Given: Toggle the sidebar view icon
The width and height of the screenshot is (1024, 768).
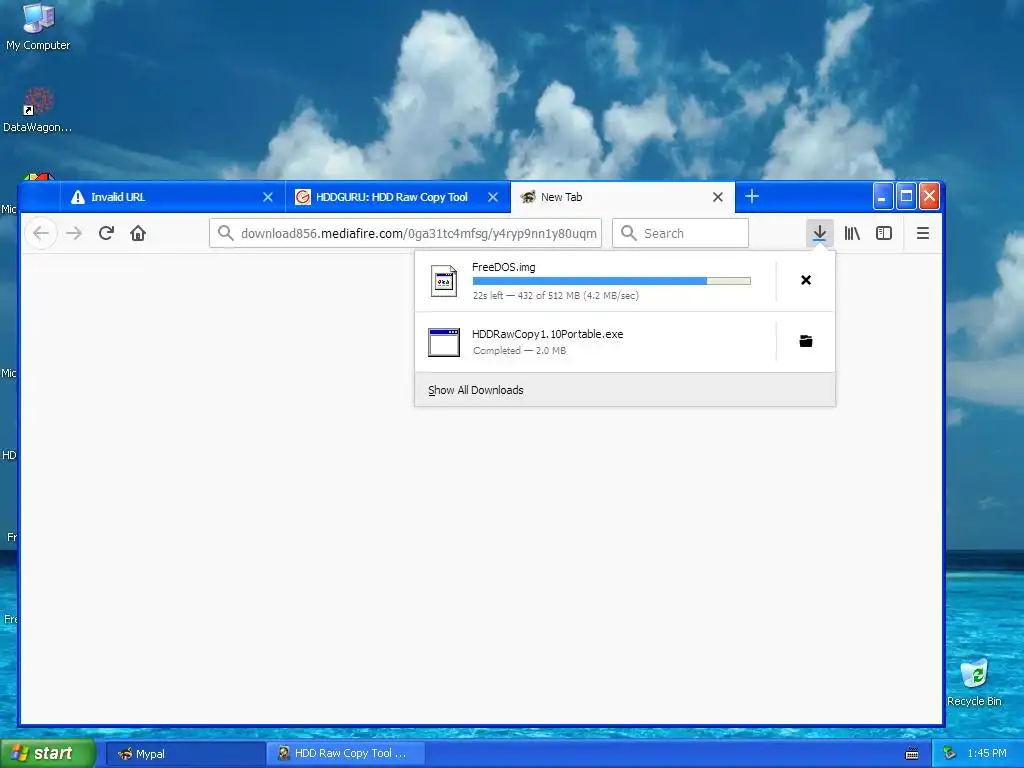Looking at the screenshot, I should pos(884,233).
